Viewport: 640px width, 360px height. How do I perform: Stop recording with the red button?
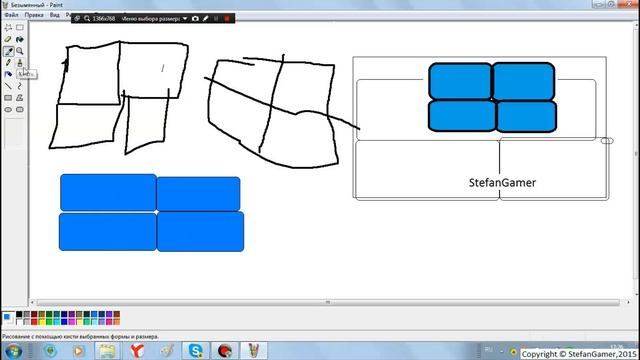pyautogui.click(x=227, y=18)
